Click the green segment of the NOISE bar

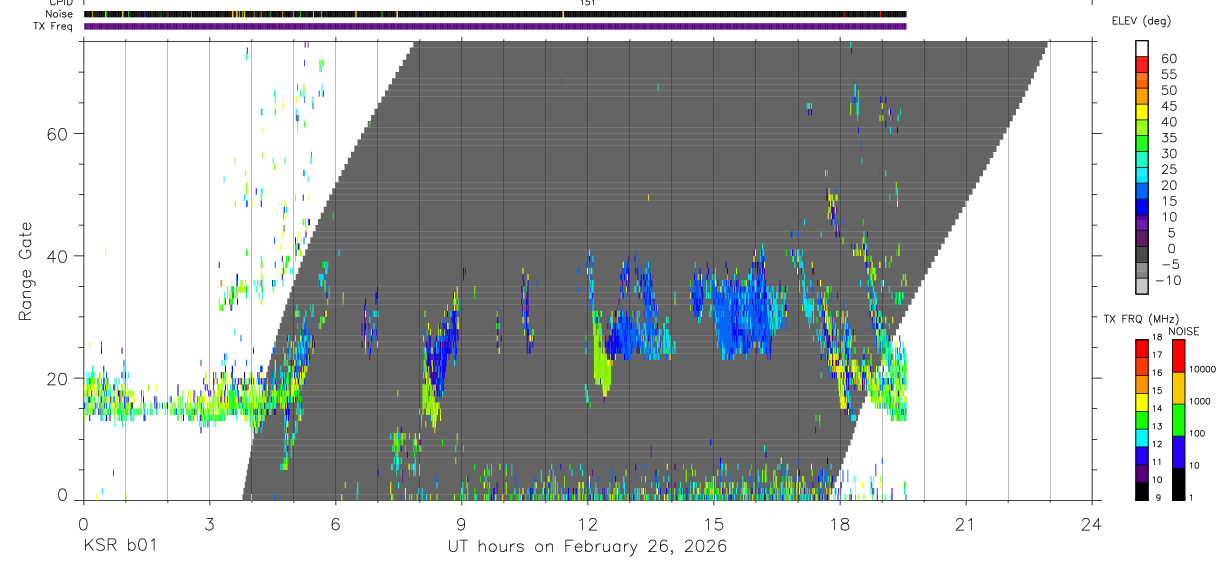tap(1179, 420)
